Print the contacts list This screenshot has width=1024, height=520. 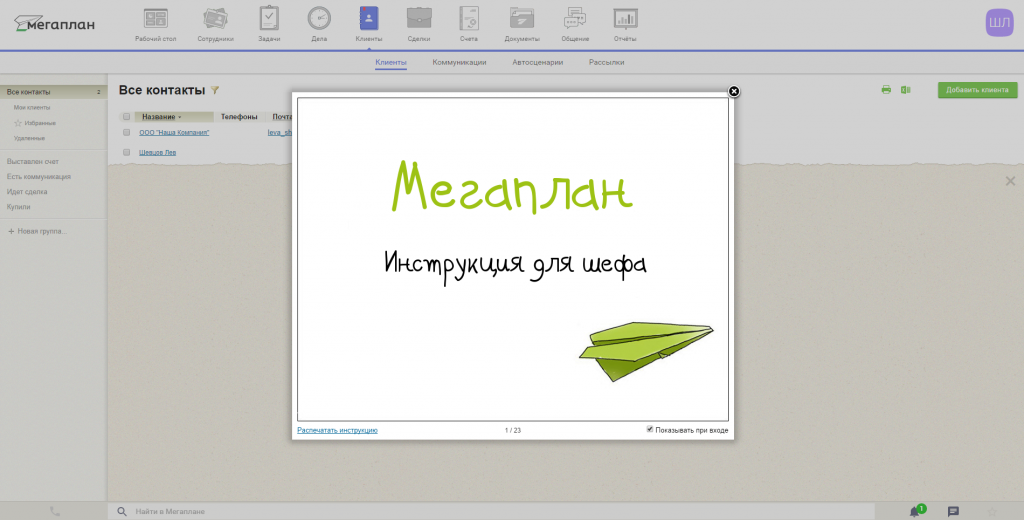pyautogui.click(x=886, y=89)
